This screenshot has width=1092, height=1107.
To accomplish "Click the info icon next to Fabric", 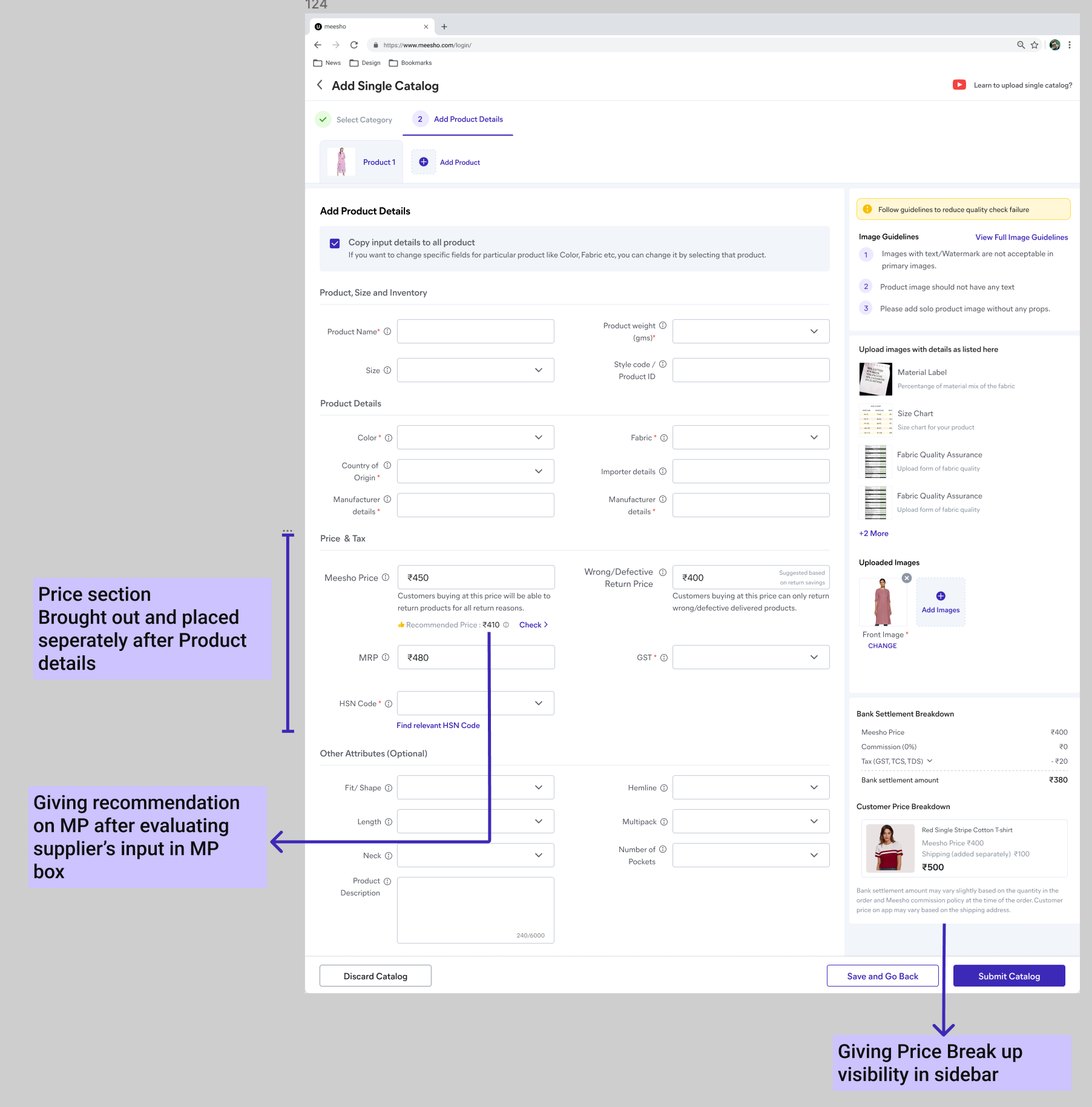I will [x=664, y=437].
